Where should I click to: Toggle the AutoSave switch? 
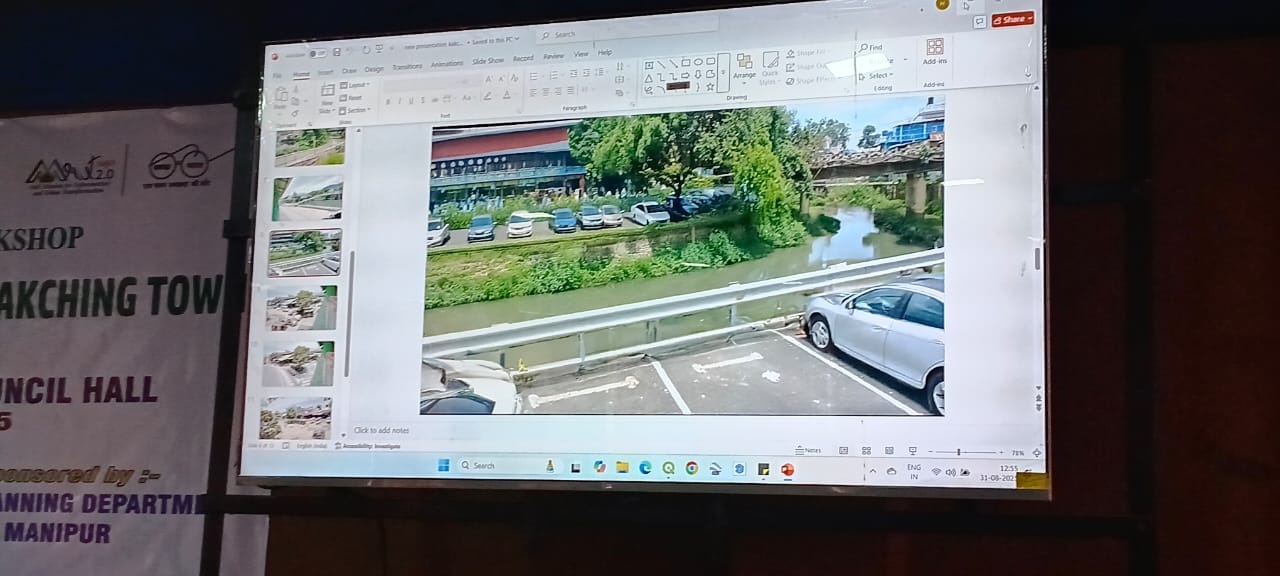[317, 53]
